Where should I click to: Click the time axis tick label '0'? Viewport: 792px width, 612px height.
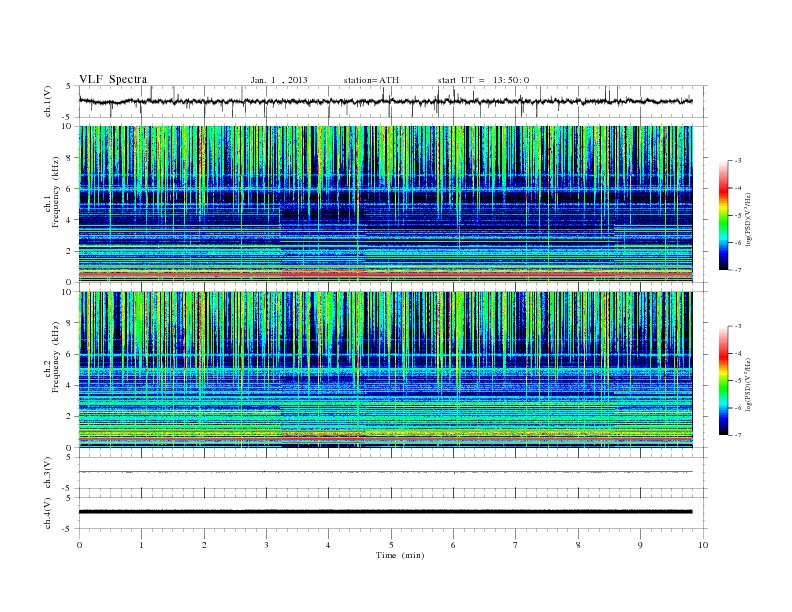[x=79, y=545]
